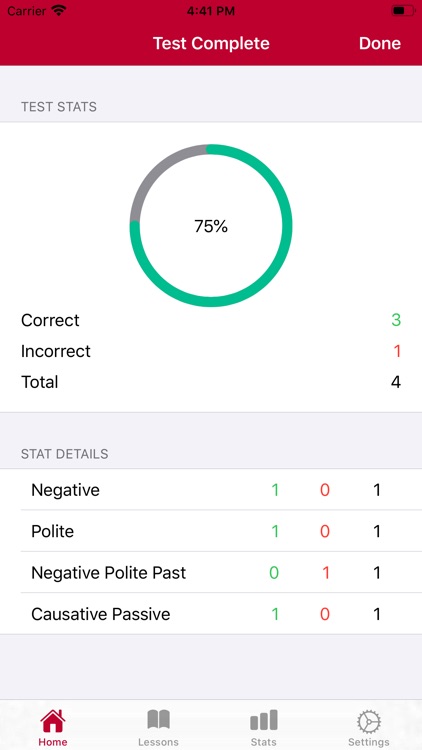This screenshot has width=422, height=750.
Task: Tap the Lessons tab label
Action: pyautogui.click(x=158, y=742)
